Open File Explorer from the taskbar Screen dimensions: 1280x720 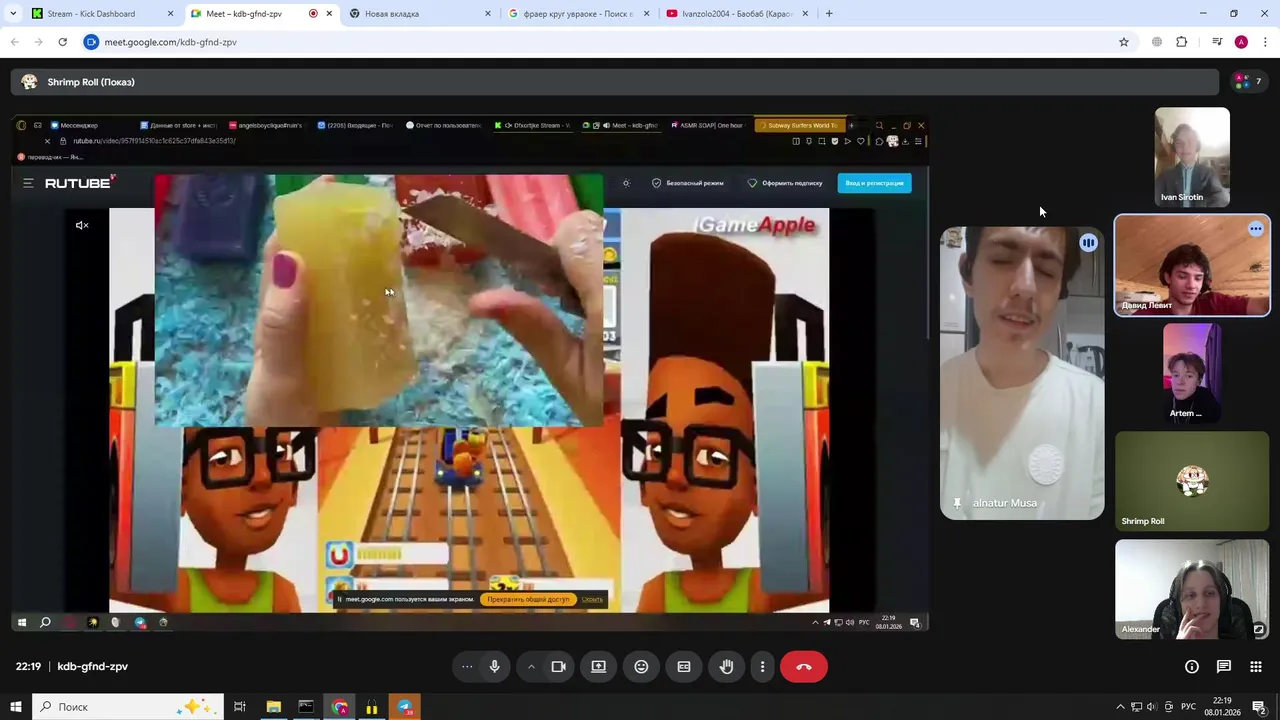pyautogui.click(x=273, y=707)
